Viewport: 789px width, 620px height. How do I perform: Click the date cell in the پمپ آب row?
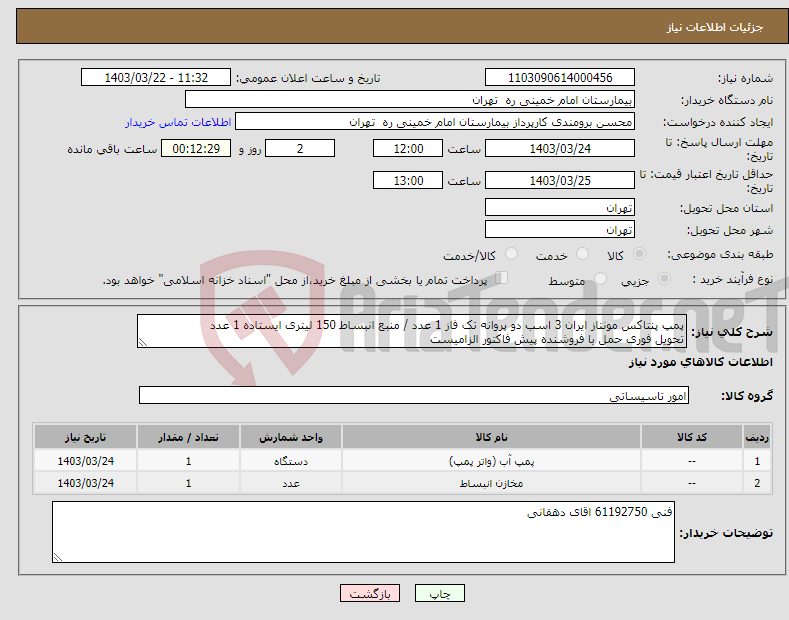[86, 461]
